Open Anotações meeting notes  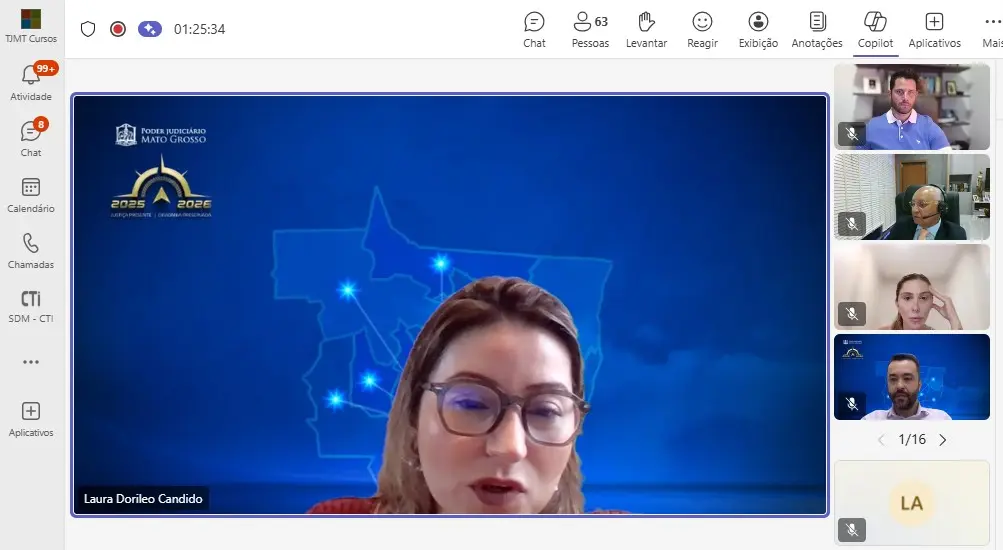(817, 29)
